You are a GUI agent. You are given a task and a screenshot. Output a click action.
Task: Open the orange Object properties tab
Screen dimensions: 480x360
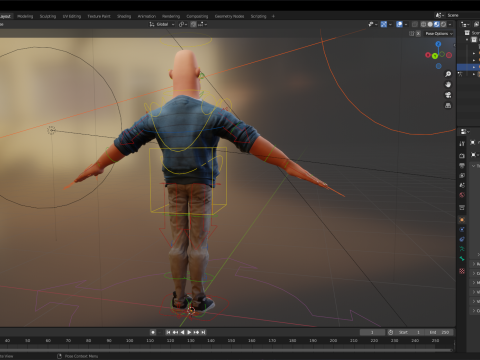pyautogui.click(x=462, y=220)
